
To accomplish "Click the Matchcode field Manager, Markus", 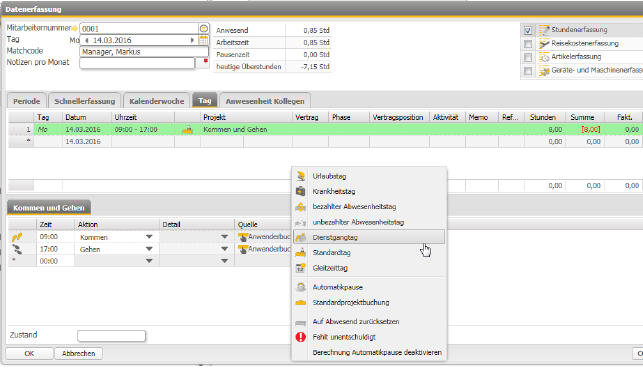I will coord(144,52).
